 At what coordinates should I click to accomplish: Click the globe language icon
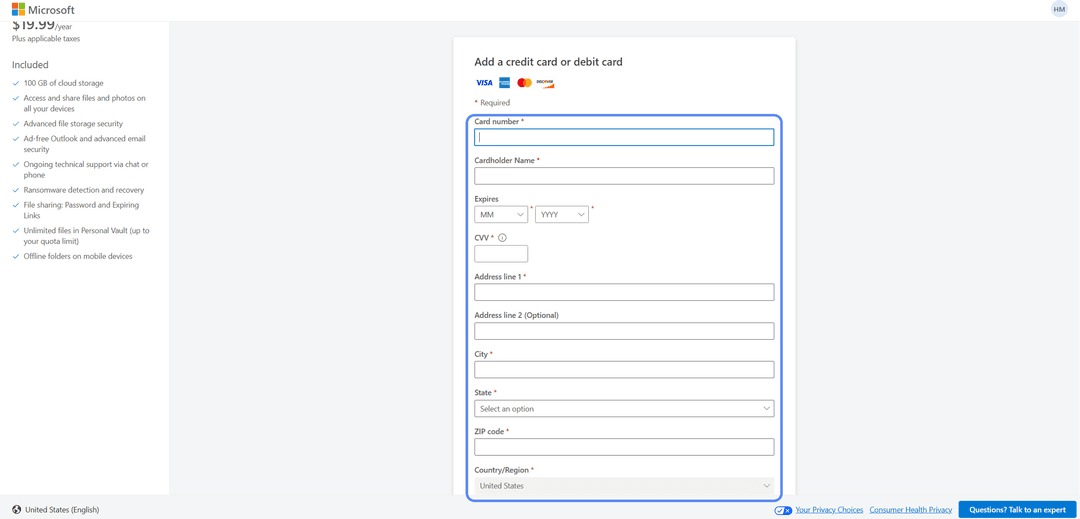click(17, 510)
